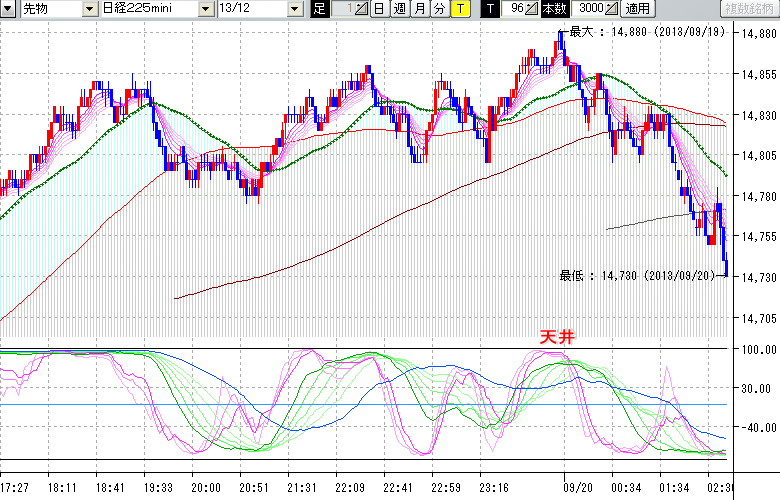Click the black 本数 bar-count label
The width and height of the screenshot is (780, 500).
553,9
